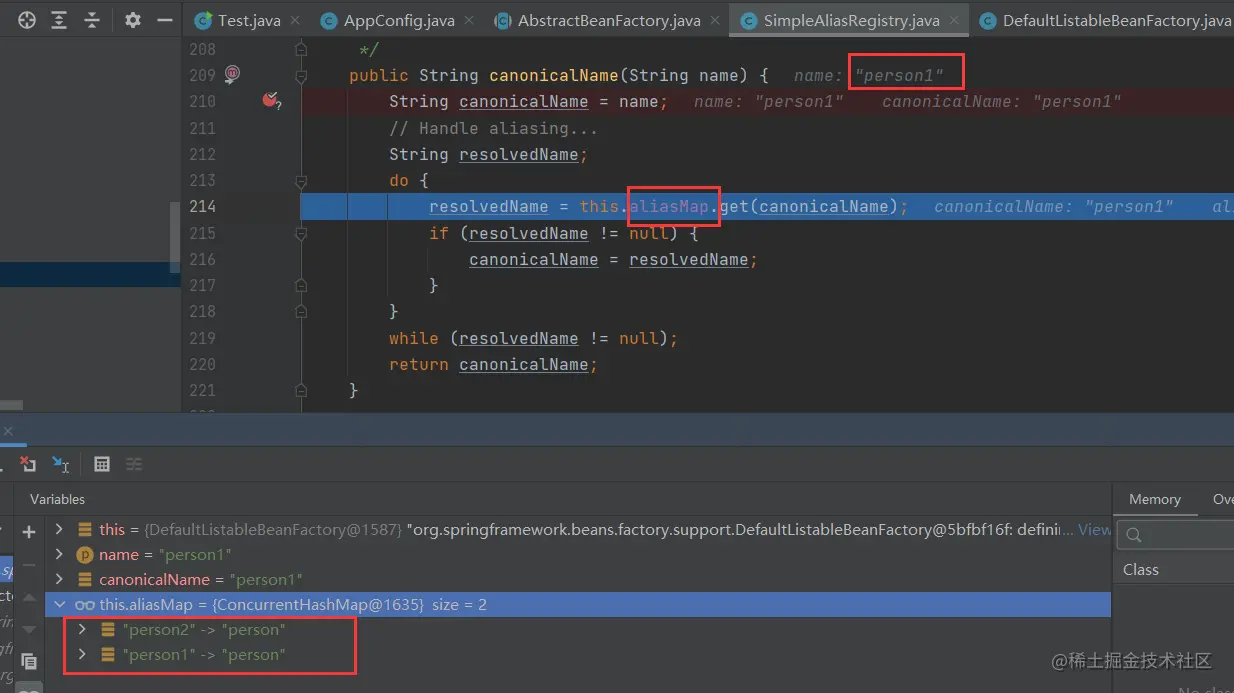Collapse the this.aliasMap watch node
The width and height of the screenshot is (1234, 693).
(59, 604)
